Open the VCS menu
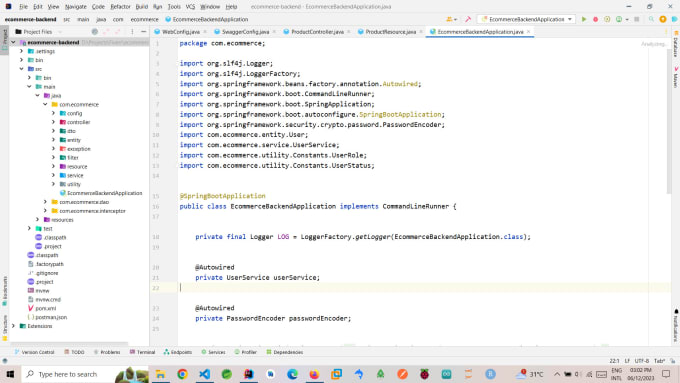The height and width of the screenshot is (383, 680). tap(190, 7)
